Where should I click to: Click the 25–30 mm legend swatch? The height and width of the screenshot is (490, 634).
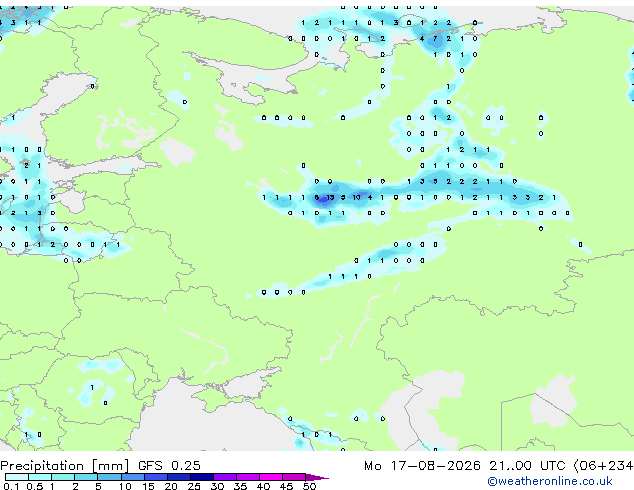pos(201,477)
